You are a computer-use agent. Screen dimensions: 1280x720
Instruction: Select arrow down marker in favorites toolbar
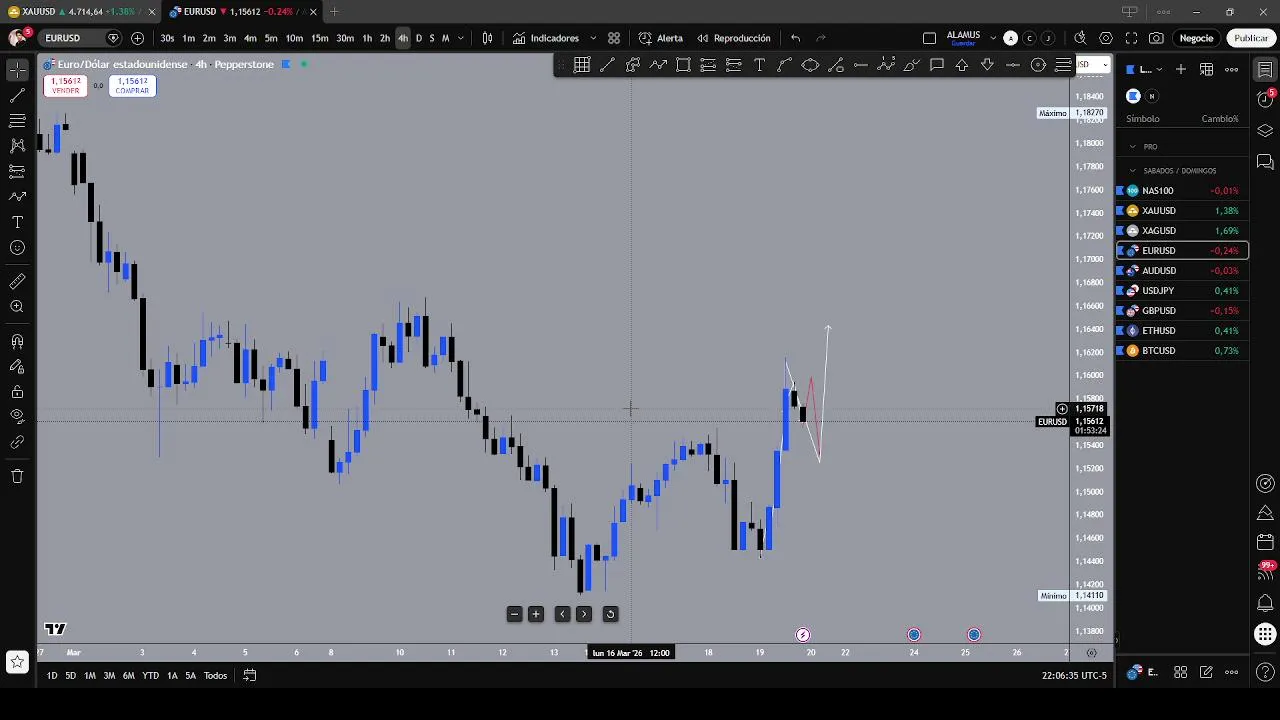pos(987,65)
